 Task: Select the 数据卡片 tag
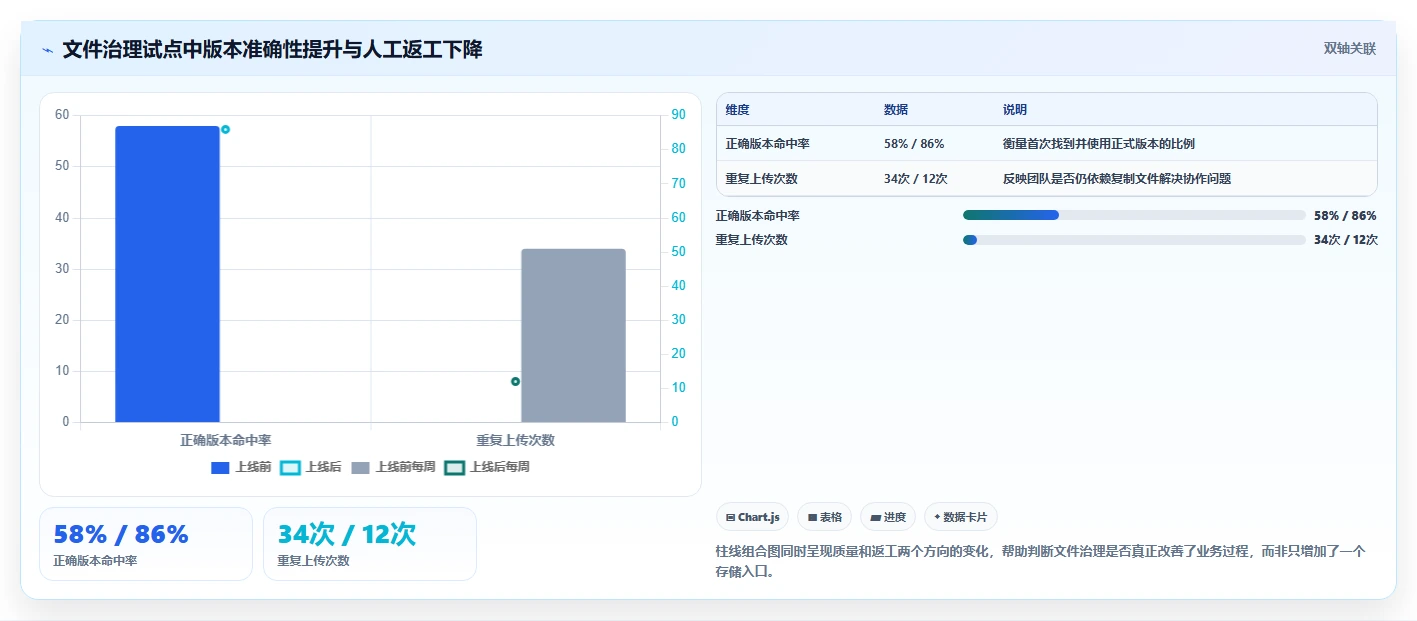pos(960,517)
